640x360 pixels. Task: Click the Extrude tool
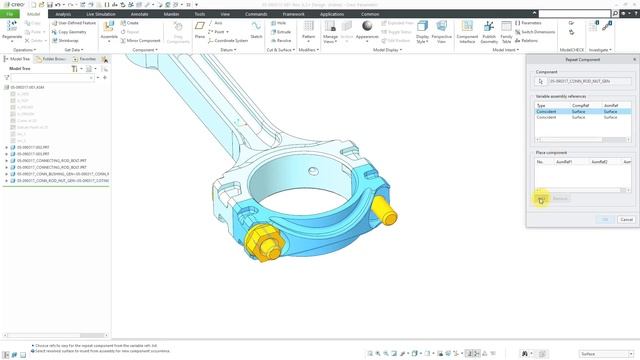281,32
